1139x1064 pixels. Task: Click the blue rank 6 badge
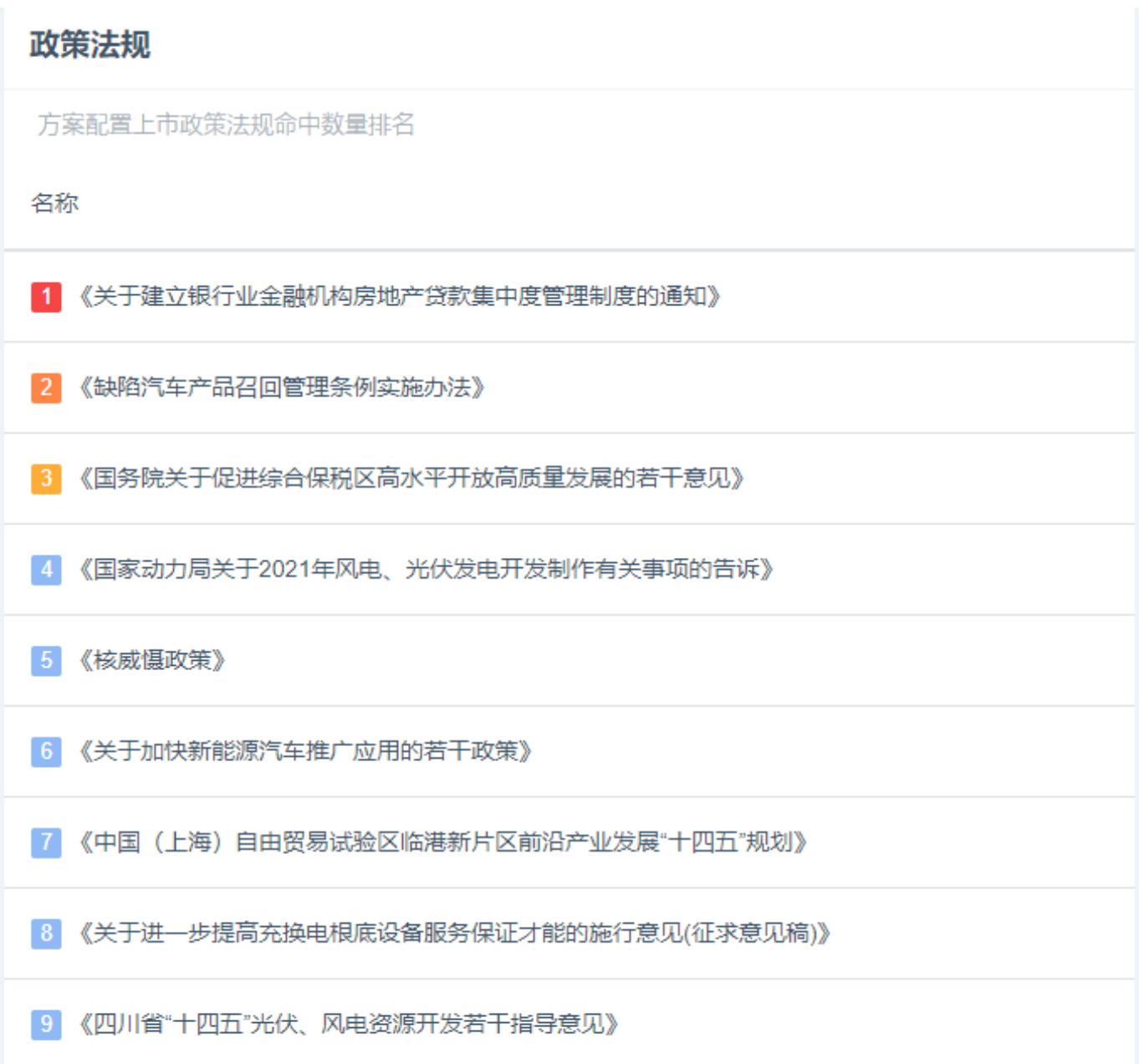(x=46, y=751)
